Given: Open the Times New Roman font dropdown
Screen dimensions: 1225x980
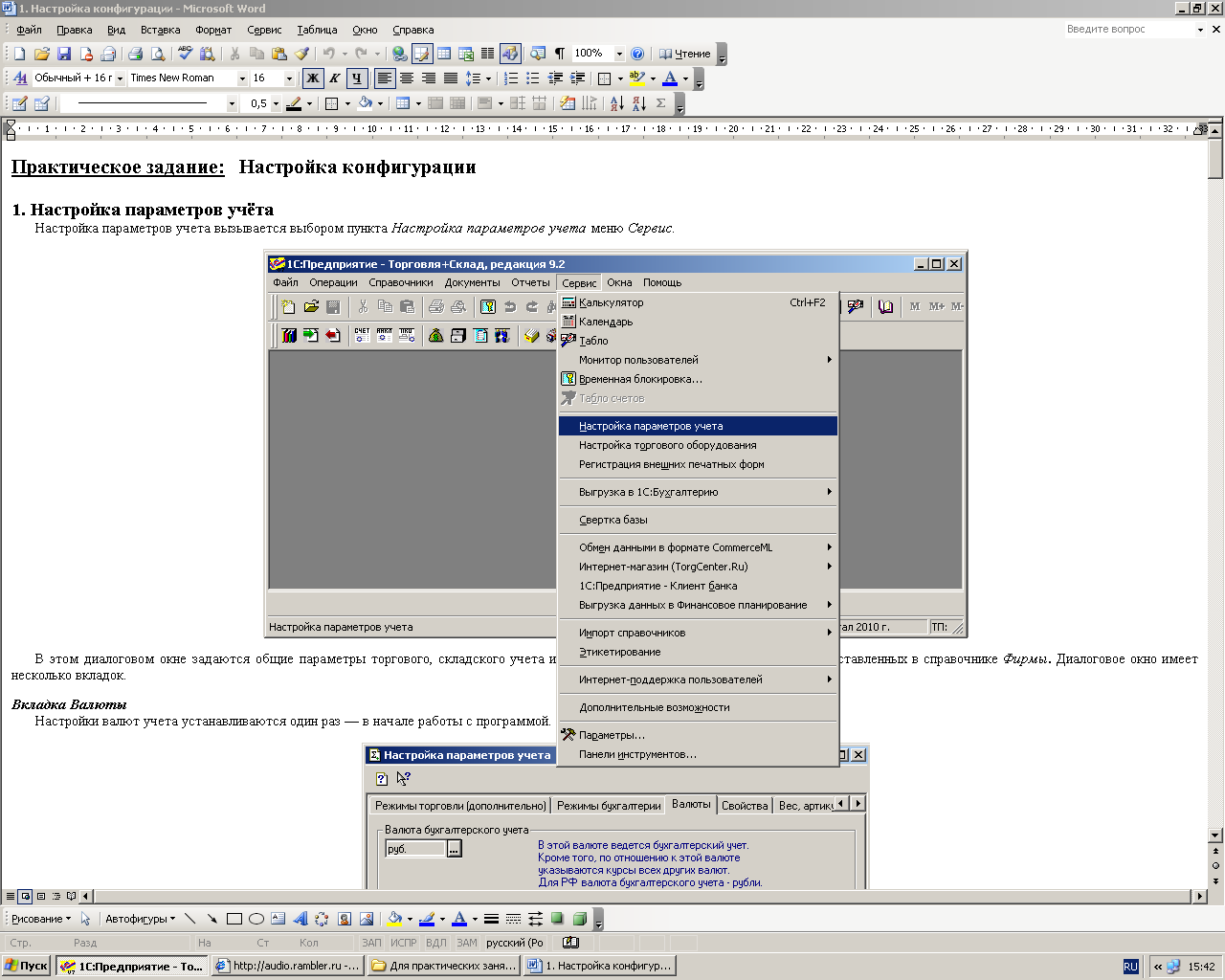Looking at the screenshot, I should click(242, 78).
